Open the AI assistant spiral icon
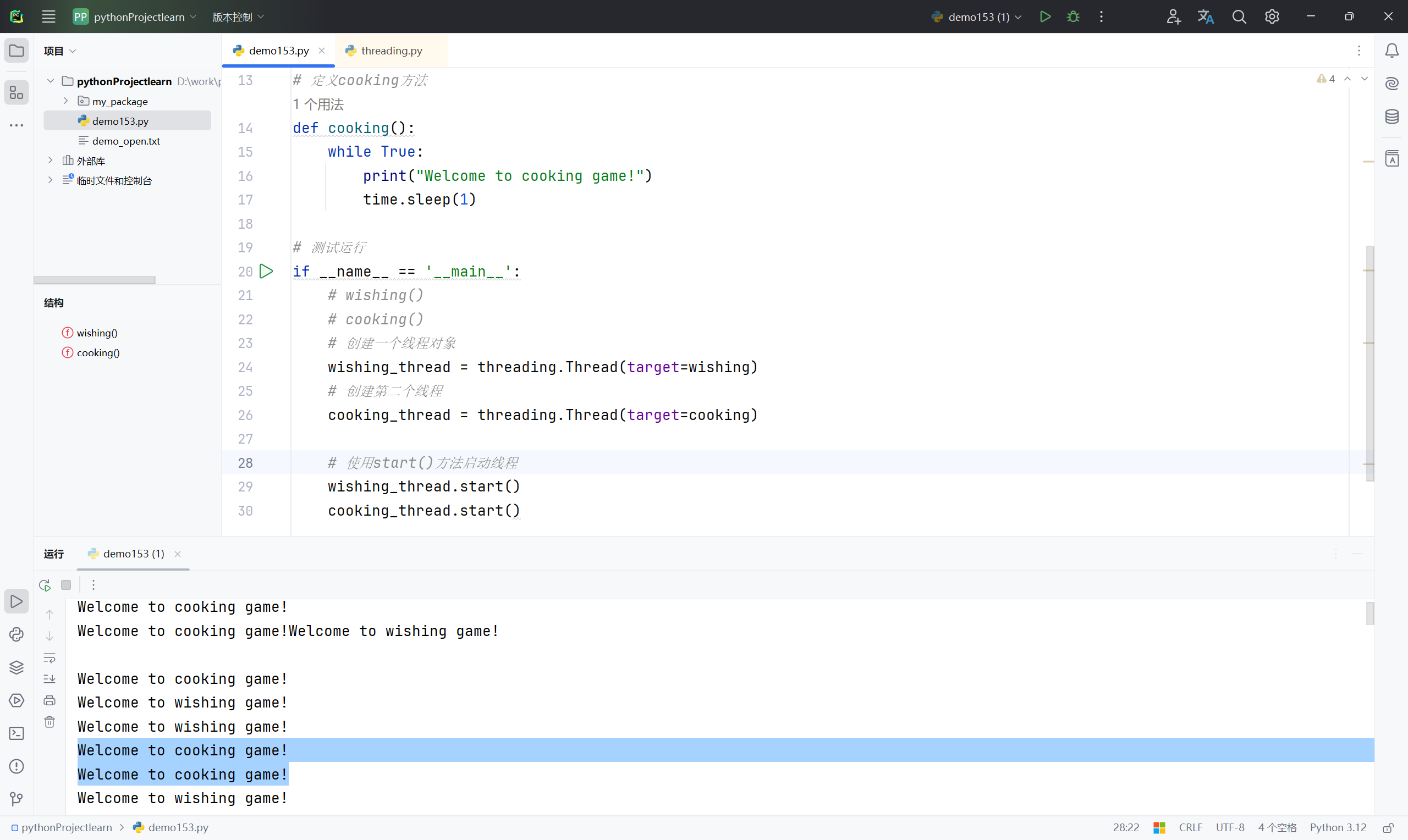 (x=1391, y=84)
